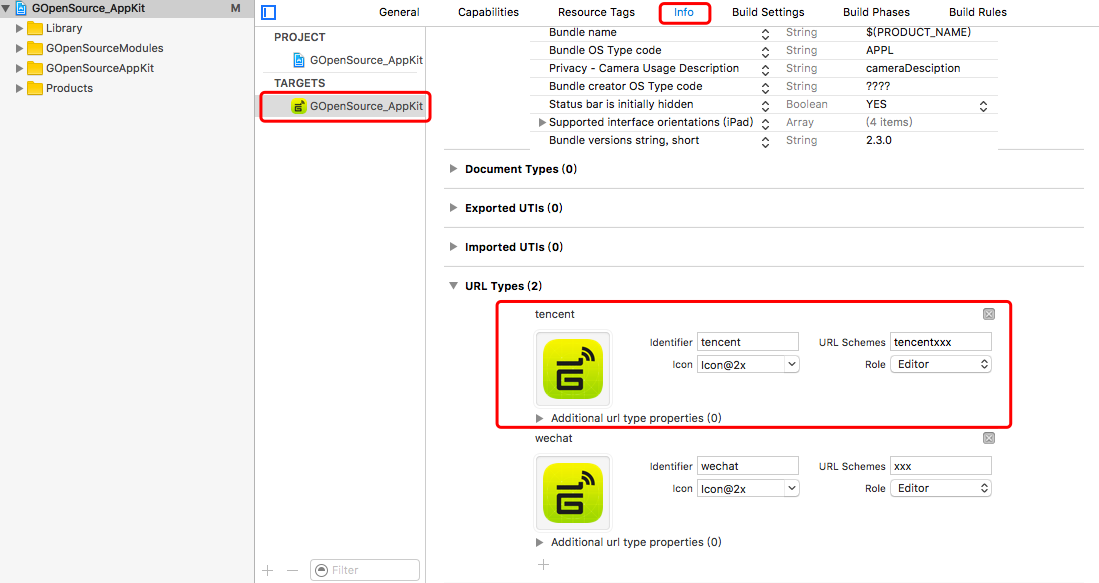Screen dimensions: 1099x583
Task: Collapse the URL Types section
Action: point(453,285)
